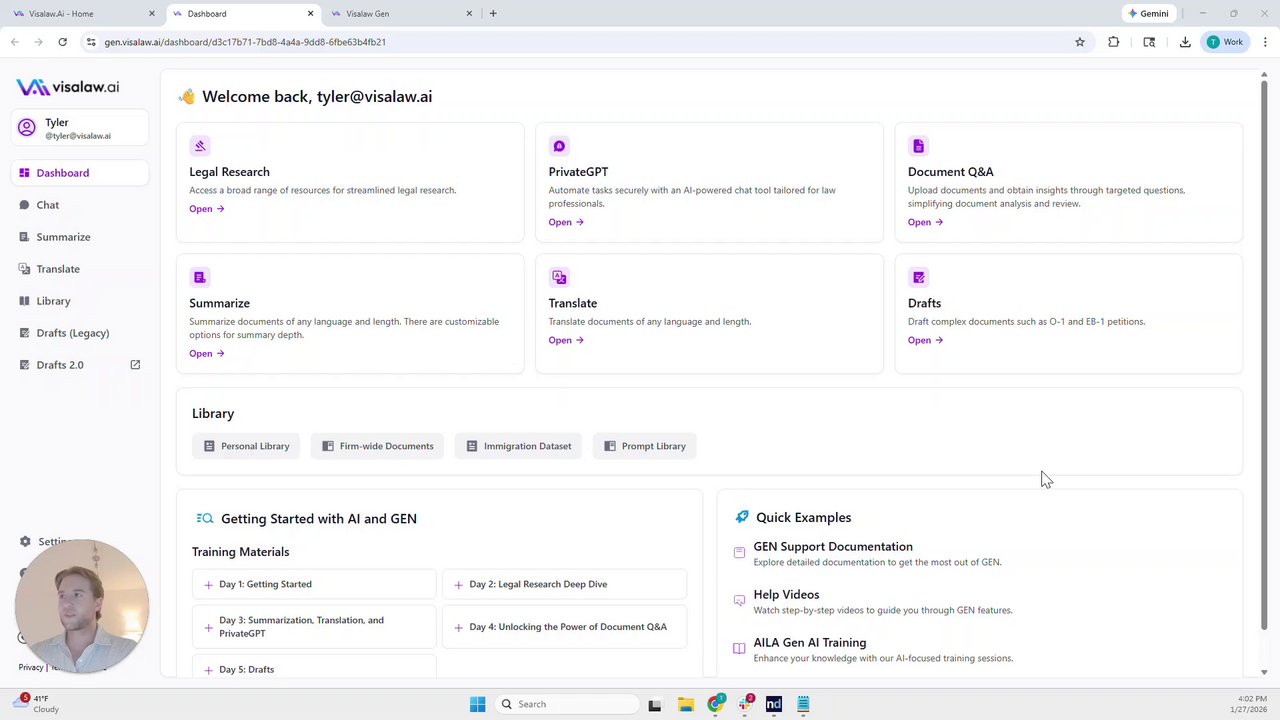
Task: Click Open link under PrivateGPT
Action: coord(566,222)
